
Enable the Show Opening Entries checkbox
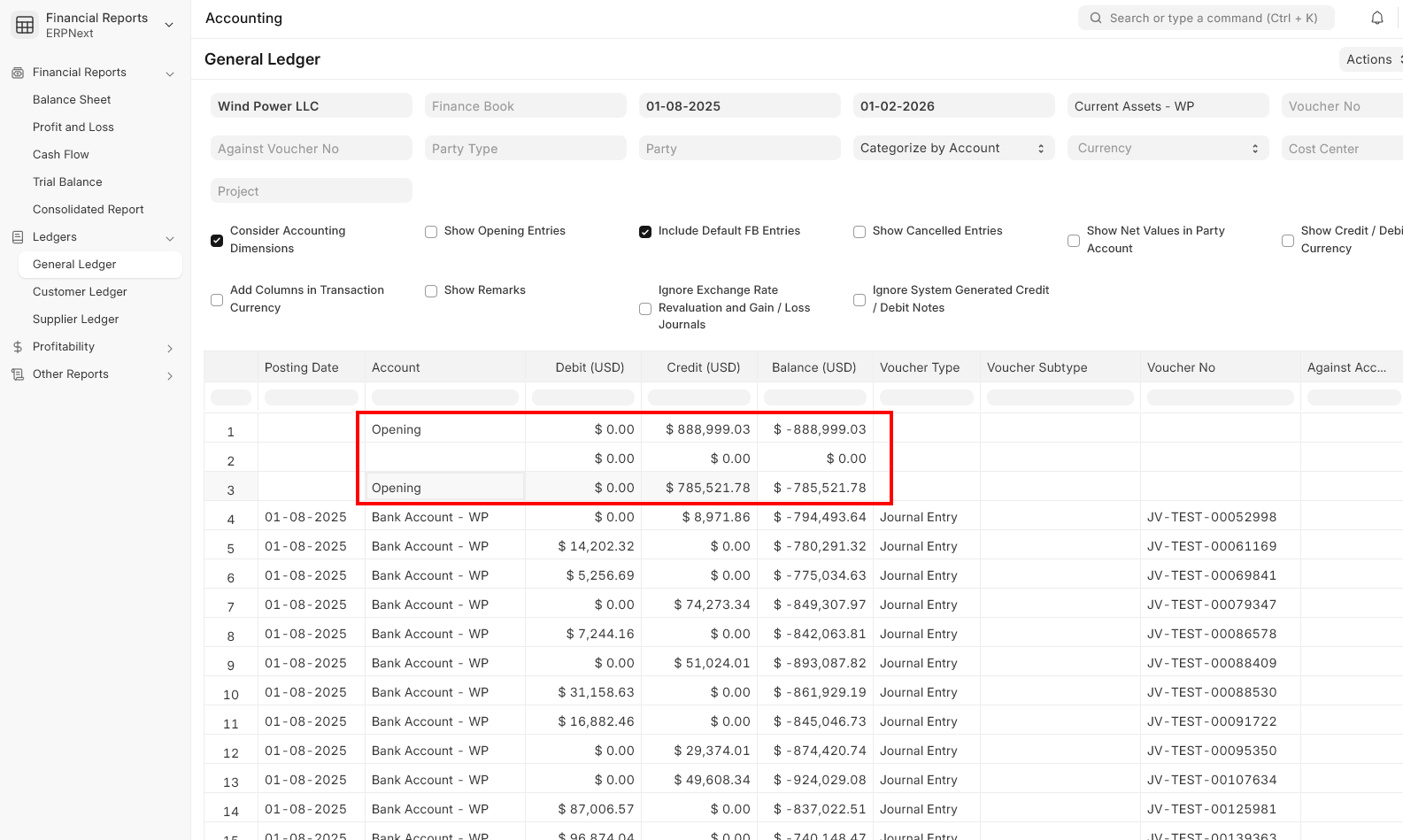[431, 232]
